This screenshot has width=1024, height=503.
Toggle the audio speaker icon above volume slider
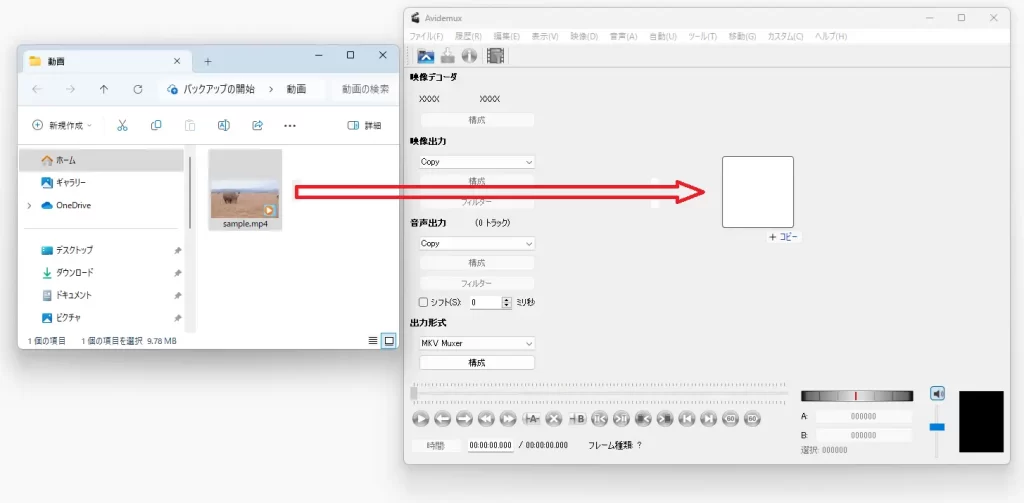[x=937, y=393]
